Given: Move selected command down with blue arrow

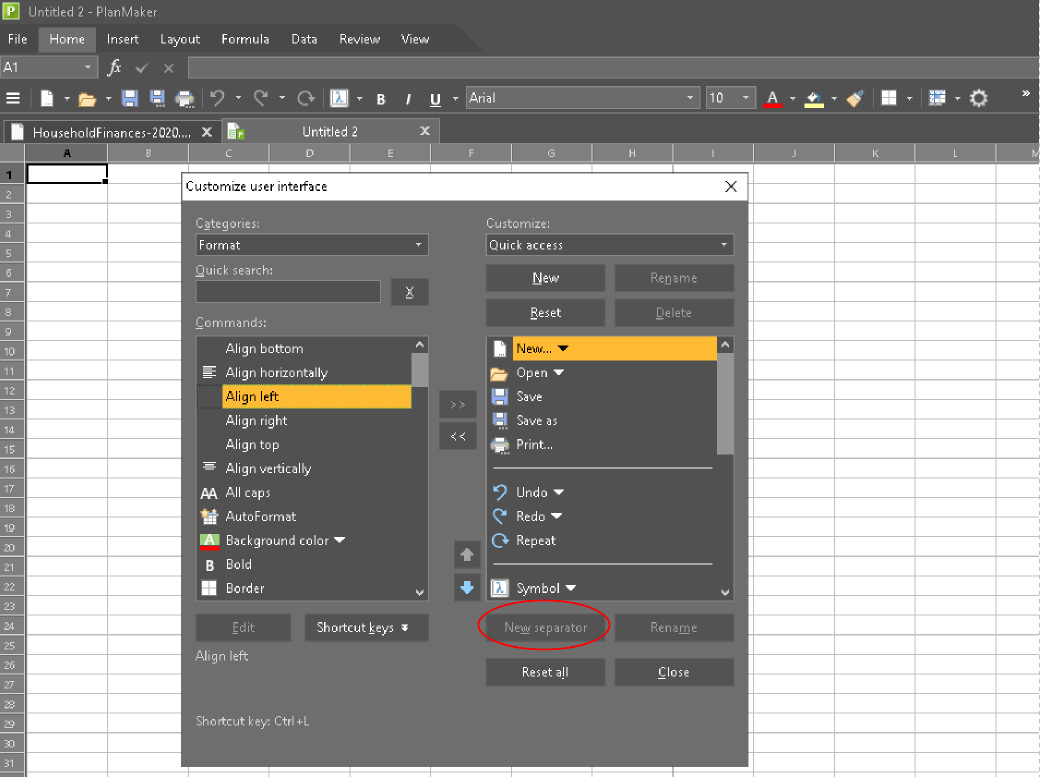Looking at the screenshot, I should click(467, 587).
